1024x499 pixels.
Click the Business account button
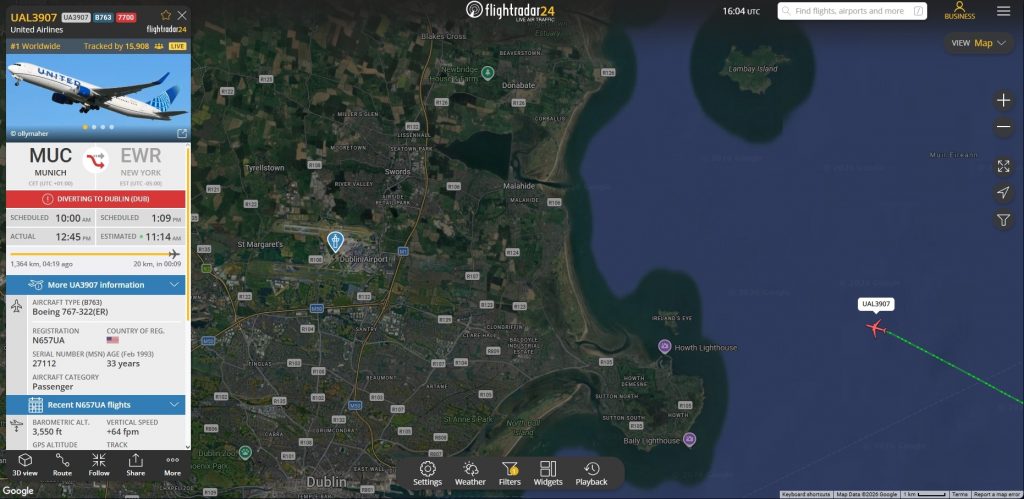(x=959, y=11)
